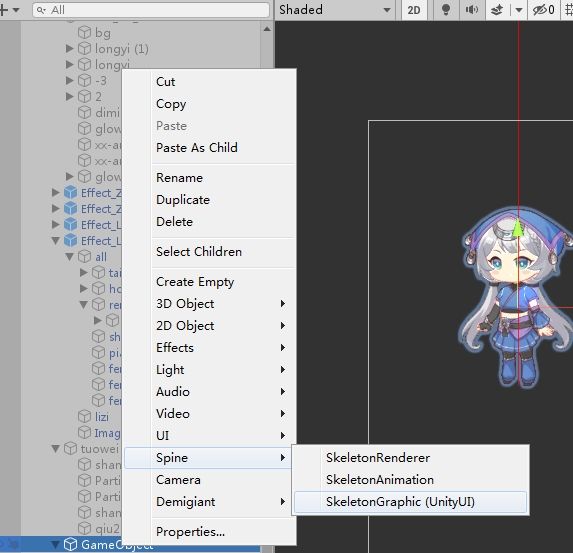
Task: Select the longyi object cube icon
Action: coord(84,64)
